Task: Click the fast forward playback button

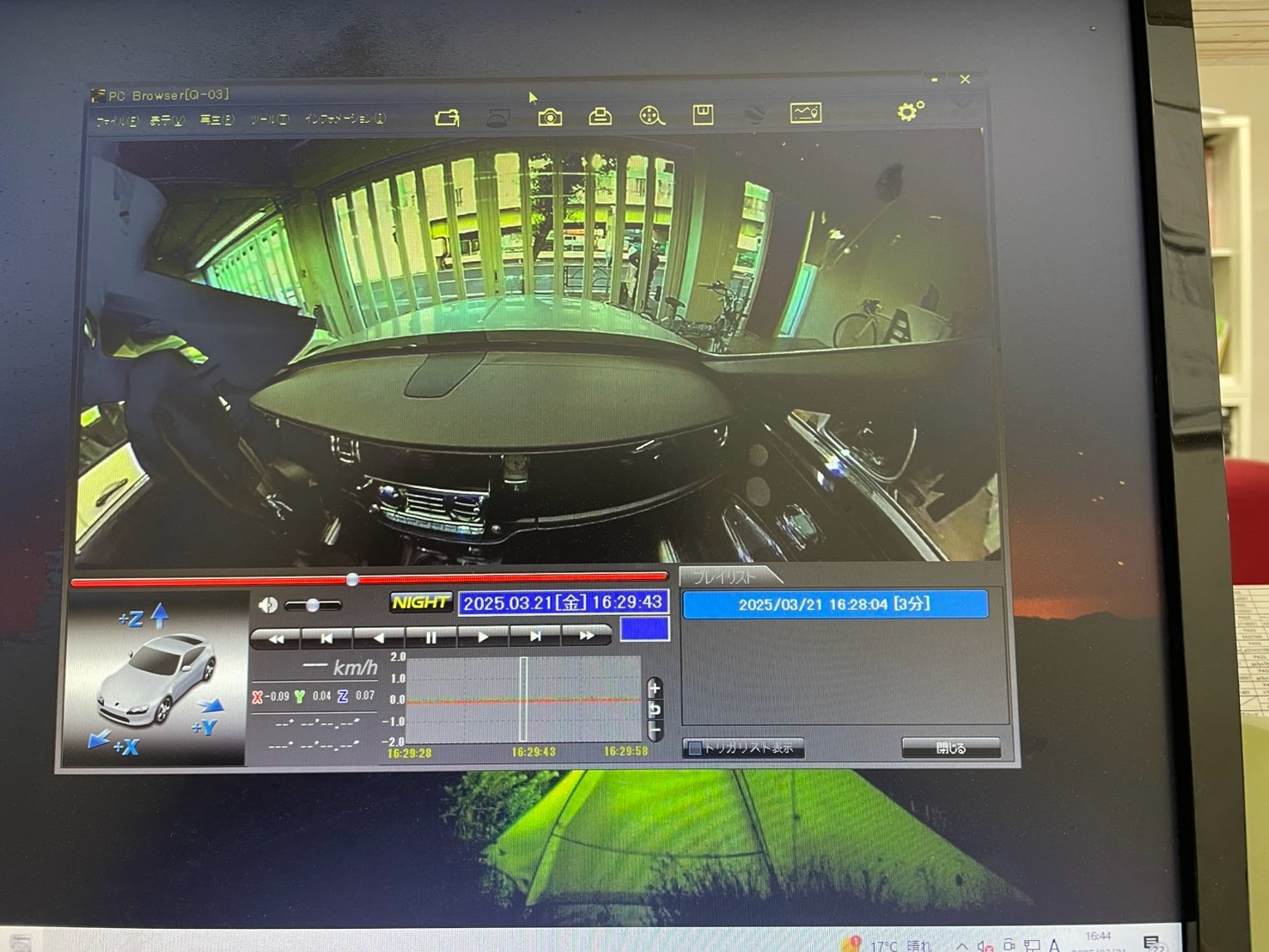Action: (x=586, y=636)
